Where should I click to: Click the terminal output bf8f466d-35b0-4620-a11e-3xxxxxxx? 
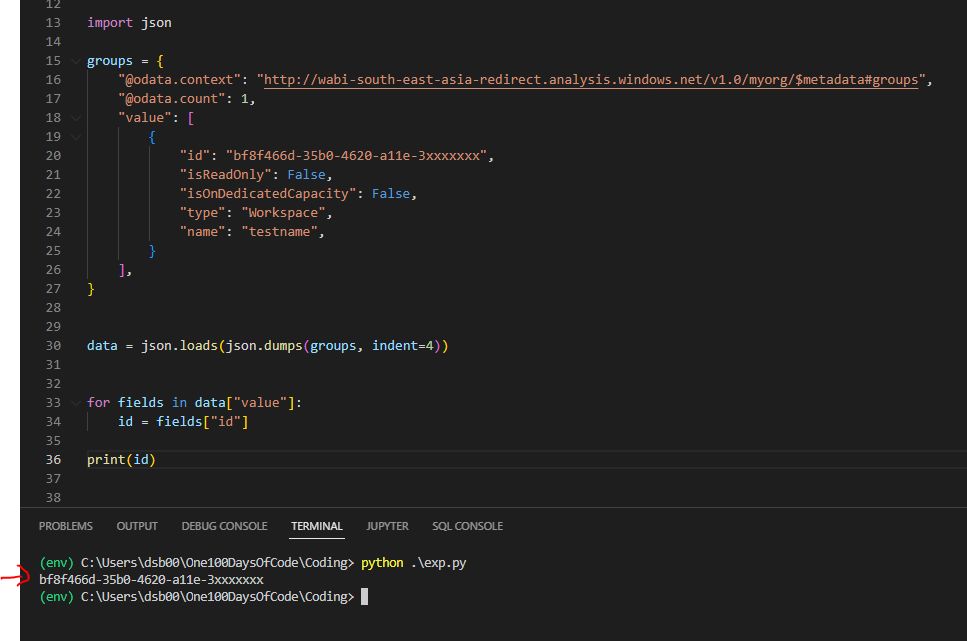(151, 580)
